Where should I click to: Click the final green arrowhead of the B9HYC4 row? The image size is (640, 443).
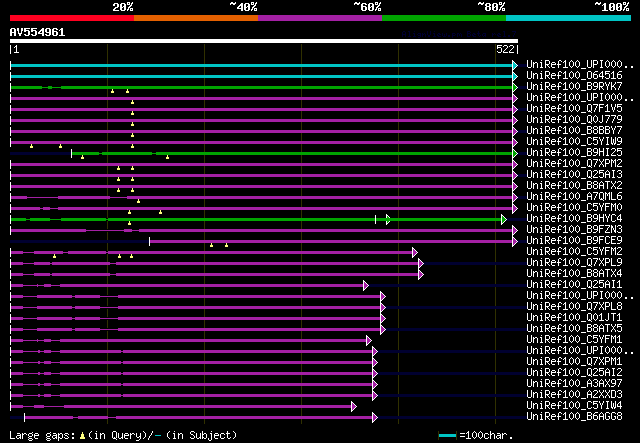tap(504, 220)
